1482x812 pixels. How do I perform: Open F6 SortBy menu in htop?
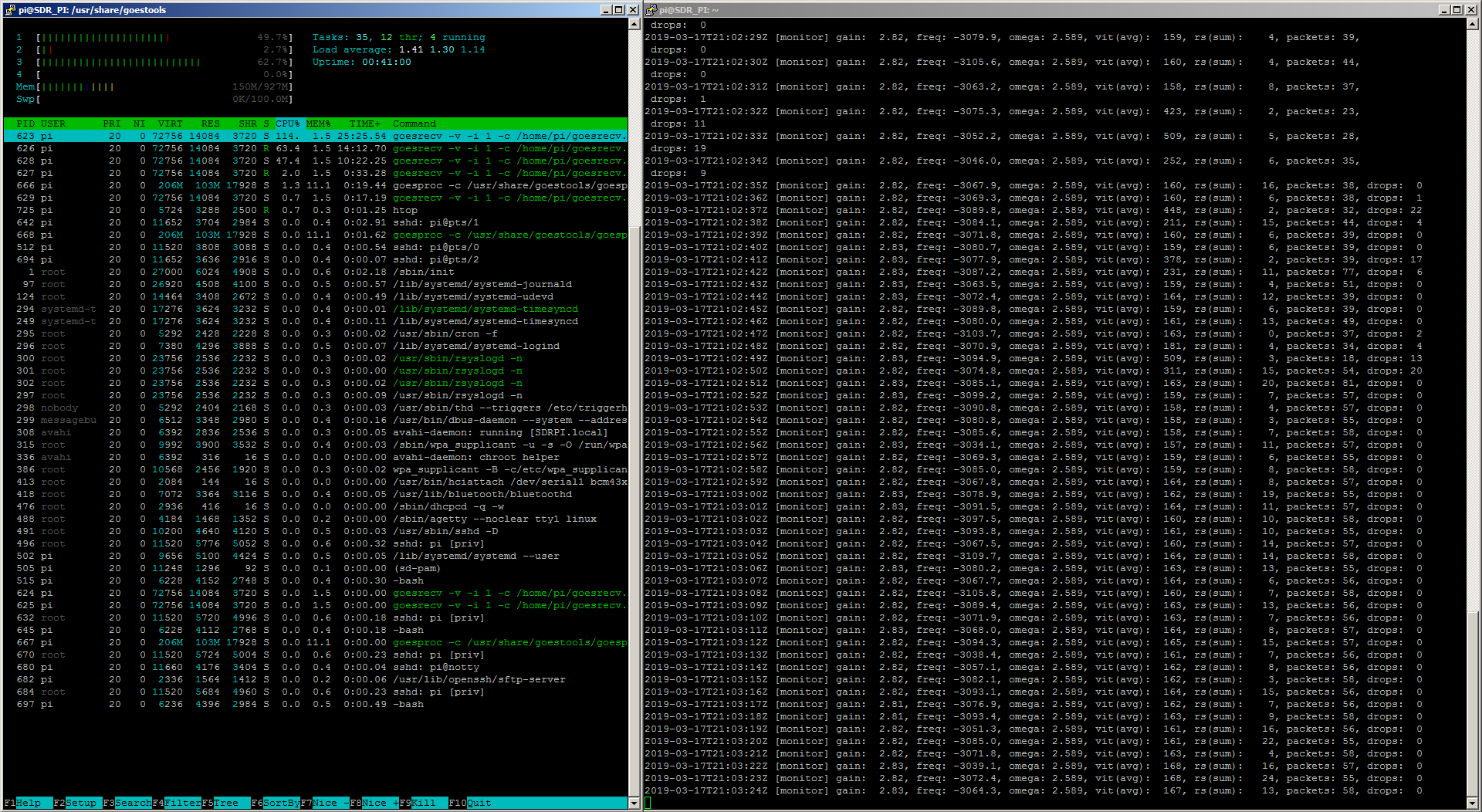pyautogui.click(x=276, y=803)
